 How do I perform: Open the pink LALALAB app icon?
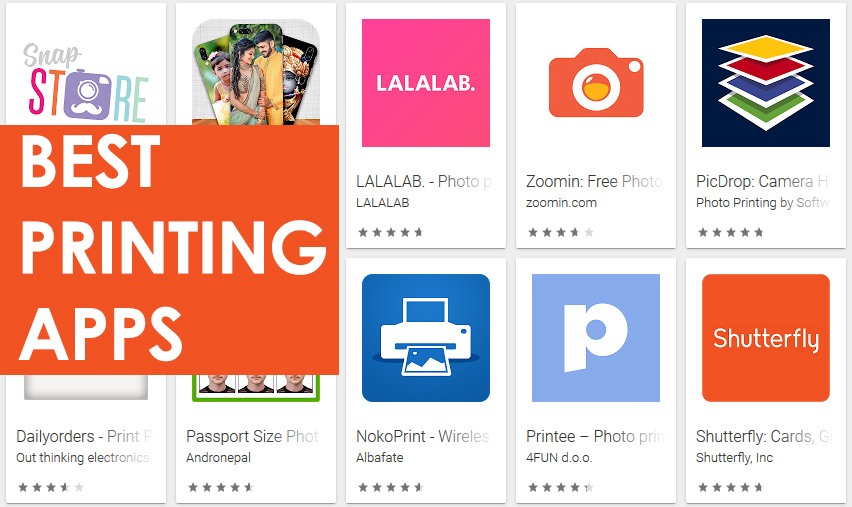tap(425, 83)
